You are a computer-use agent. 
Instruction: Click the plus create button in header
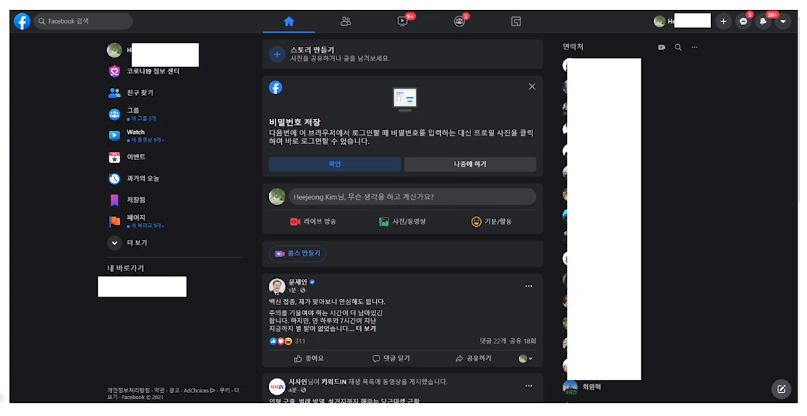(x=723, y=22)
